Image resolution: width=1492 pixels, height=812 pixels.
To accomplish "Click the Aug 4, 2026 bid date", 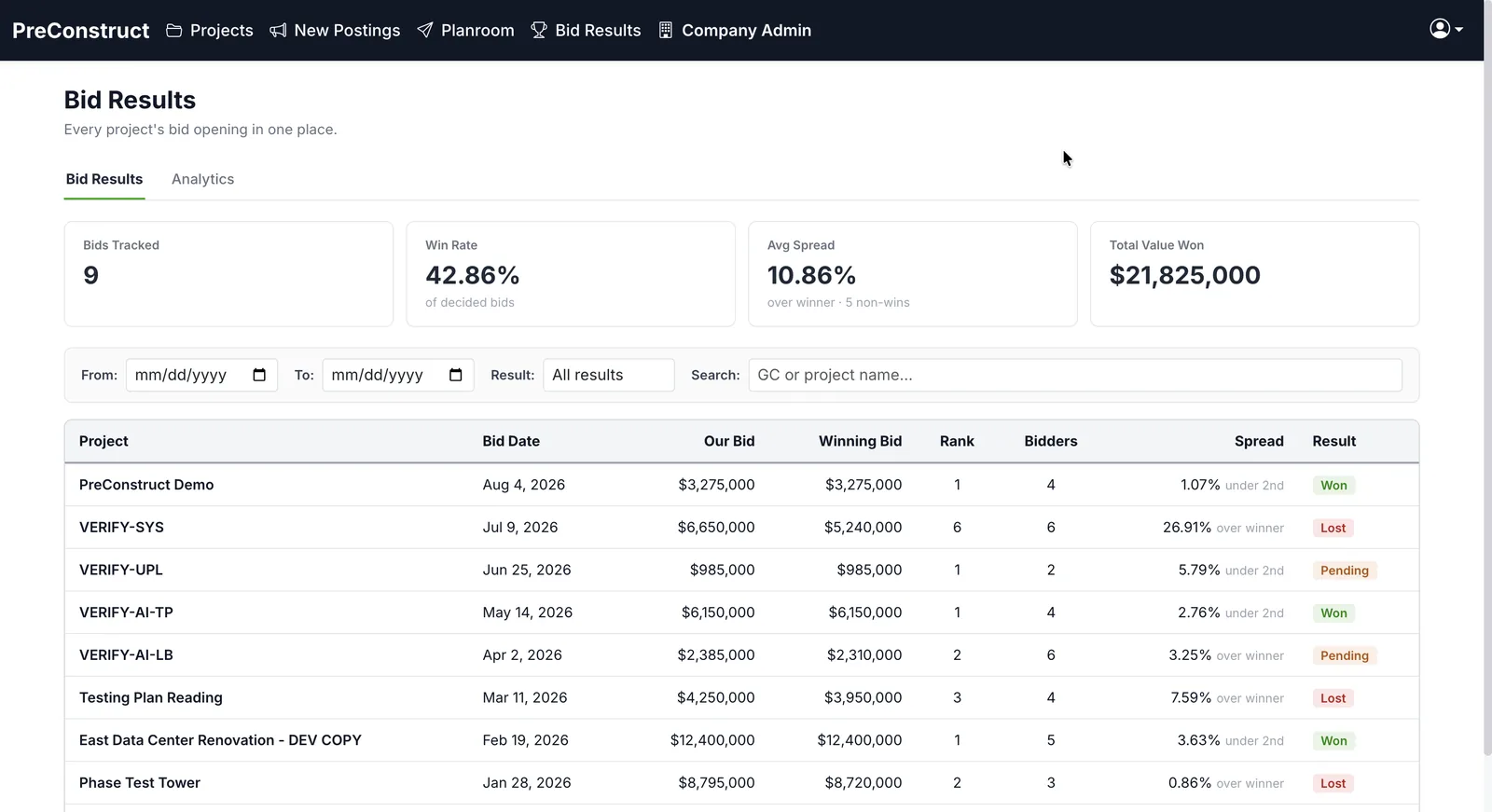I will pyautogui.click(x=523, y=485).
